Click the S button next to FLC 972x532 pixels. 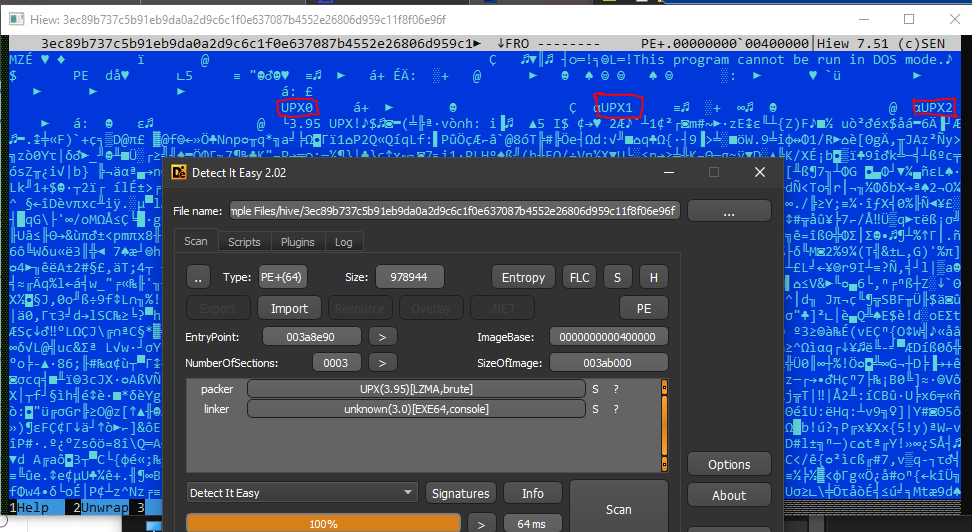pos(617,277)
